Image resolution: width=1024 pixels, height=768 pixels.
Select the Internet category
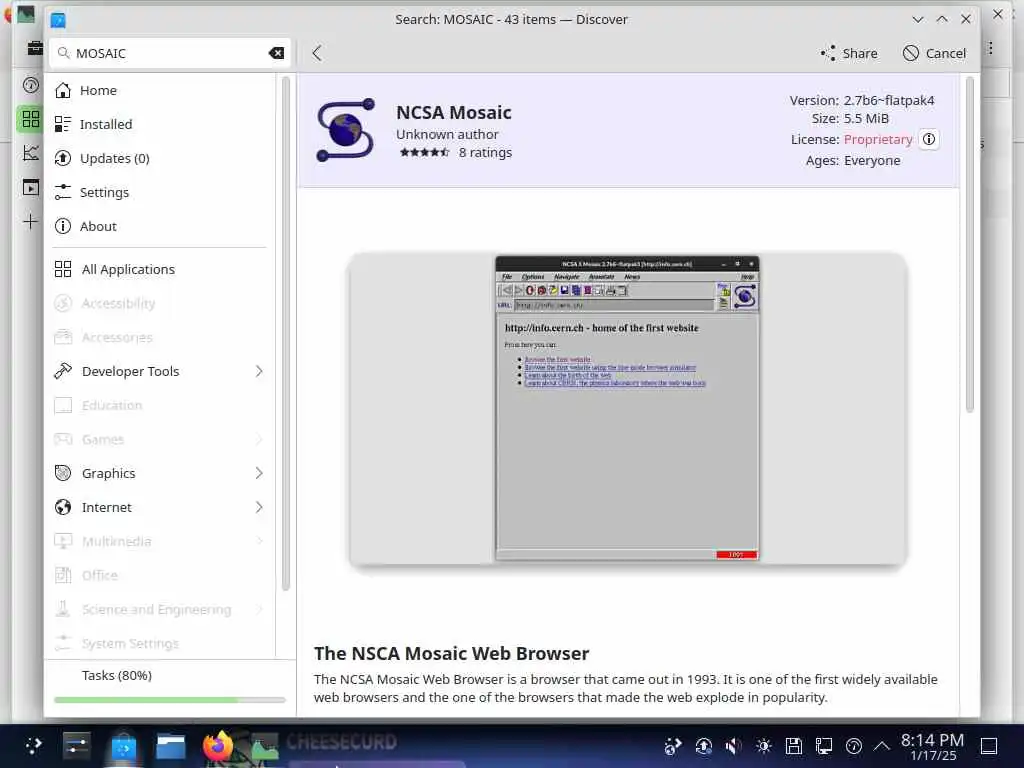(161, 507)
